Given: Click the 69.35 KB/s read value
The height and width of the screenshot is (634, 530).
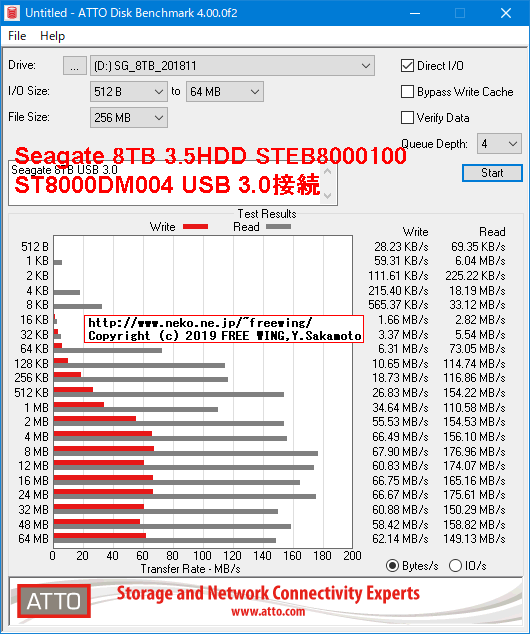Looking at the screenshot, I should click(478, 247).
